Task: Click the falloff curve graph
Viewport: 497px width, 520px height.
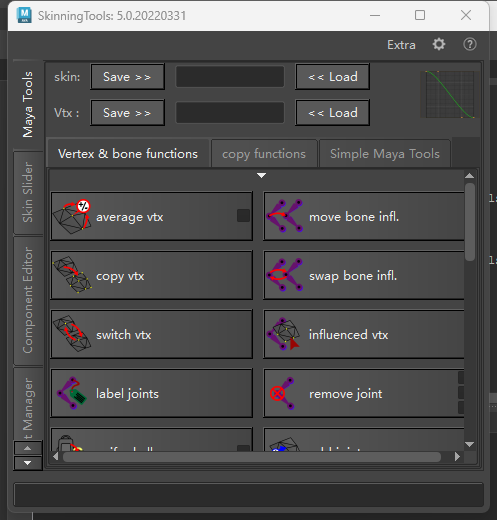Action: tap(450, 94)
